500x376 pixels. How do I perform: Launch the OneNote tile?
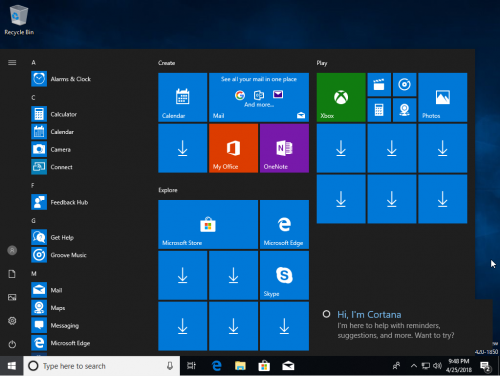point(284,148)
